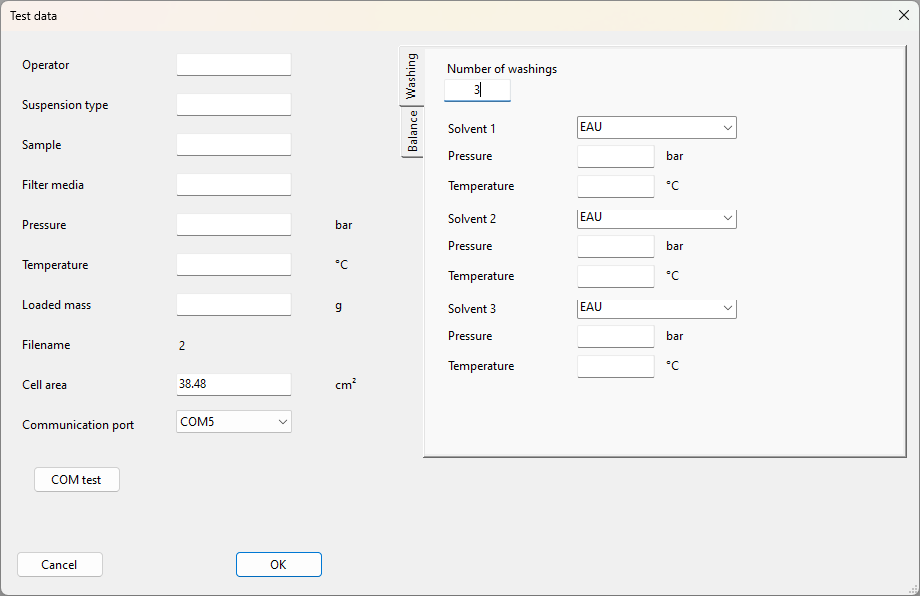Screen dimensions: 920x596
Task: Click the Pressure field under Solvent 1
Action: (x=615, y=157)
